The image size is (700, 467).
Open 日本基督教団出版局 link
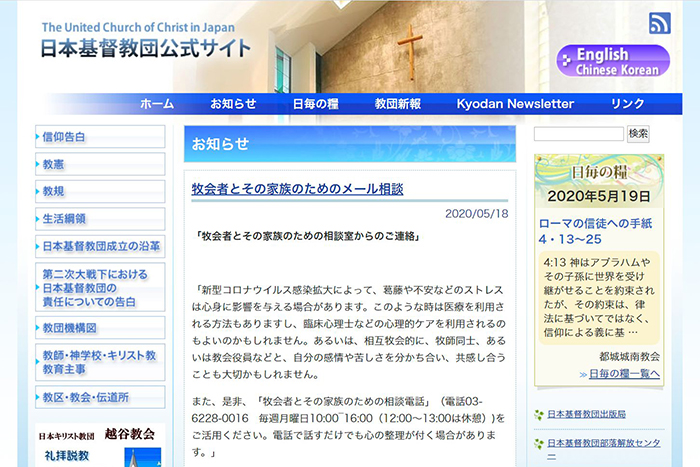pyautogui.click(x=586, y=414)
